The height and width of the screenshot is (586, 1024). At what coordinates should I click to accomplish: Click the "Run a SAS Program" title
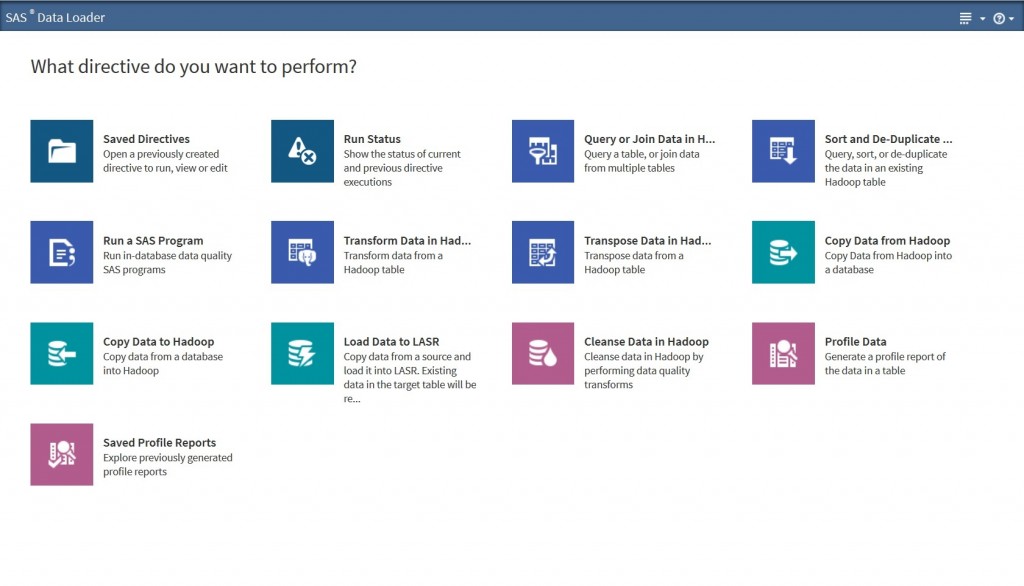coord(153,240)
